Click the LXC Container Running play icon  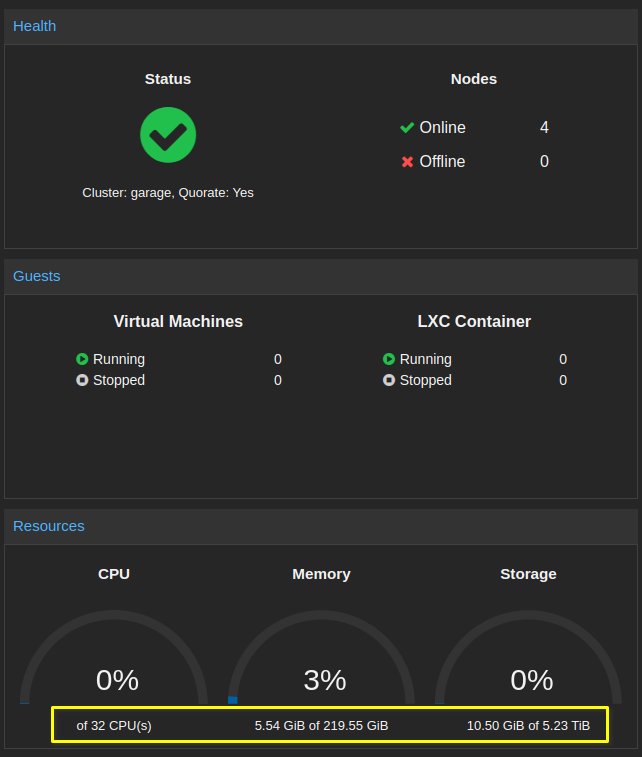(389, 359)
